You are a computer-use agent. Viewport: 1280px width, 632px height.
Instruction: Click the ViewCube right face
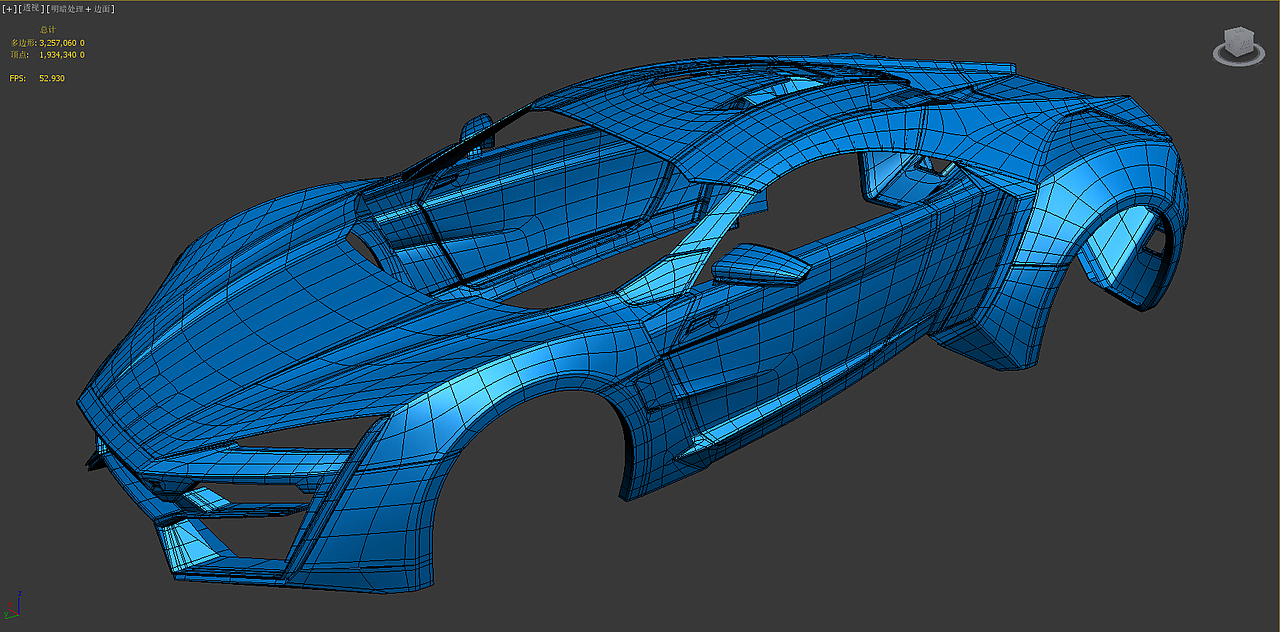1246,45
